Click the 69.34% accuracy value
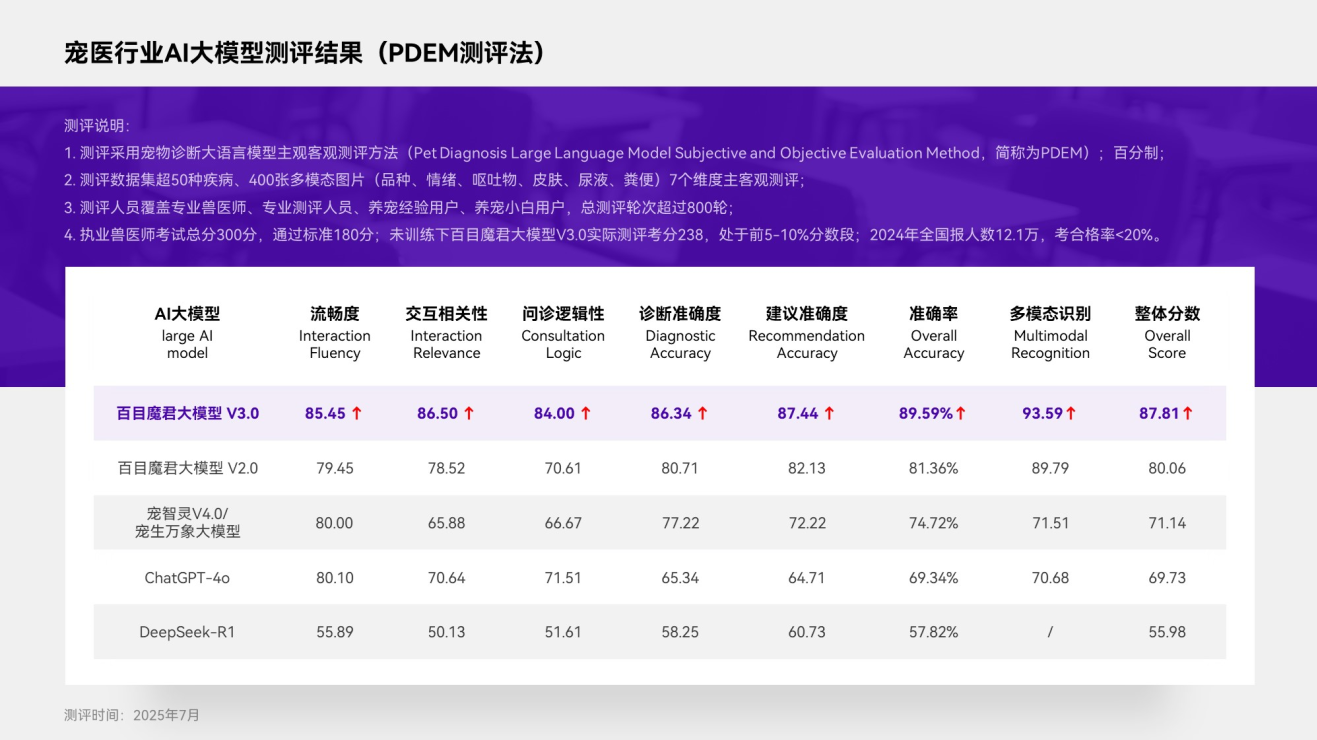This screenshot has width=1317, height=740. [x=934, y=578]
